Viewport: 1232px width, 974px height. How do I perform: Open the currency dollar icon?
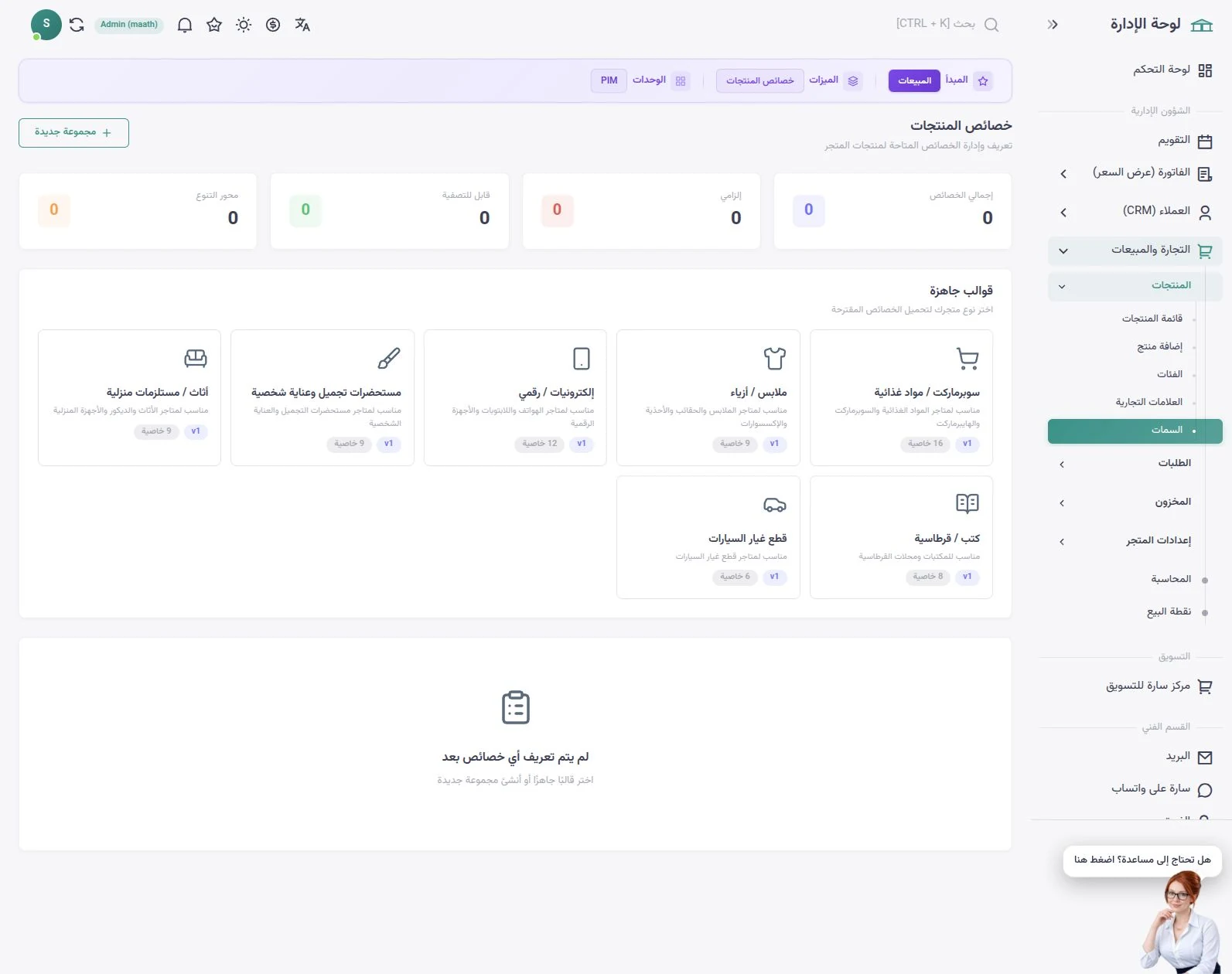pyautogui.click(x=273, y=25)
